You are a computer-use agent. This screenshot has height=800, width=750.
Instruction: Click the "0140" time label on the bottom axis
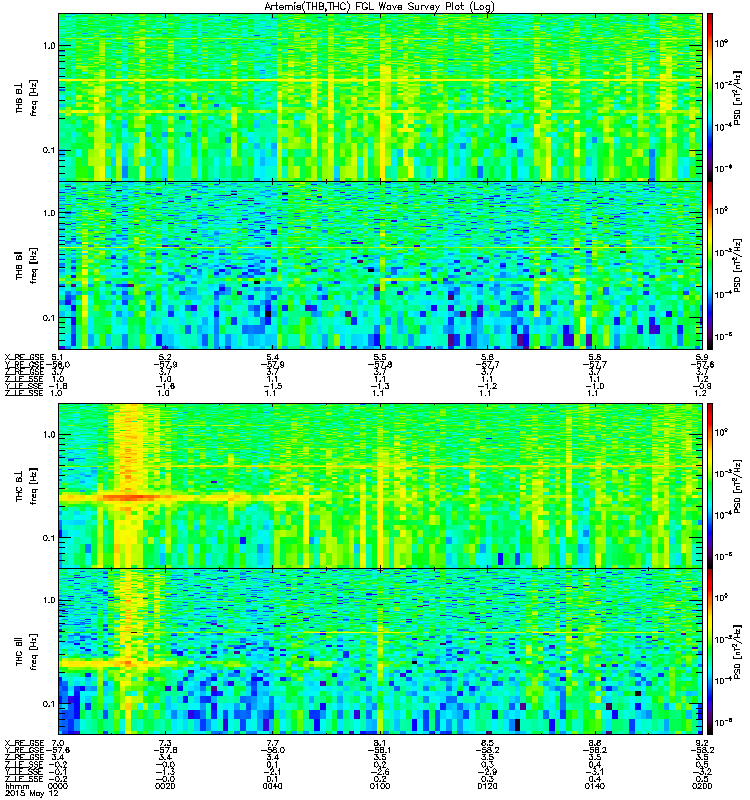[595, 786]
